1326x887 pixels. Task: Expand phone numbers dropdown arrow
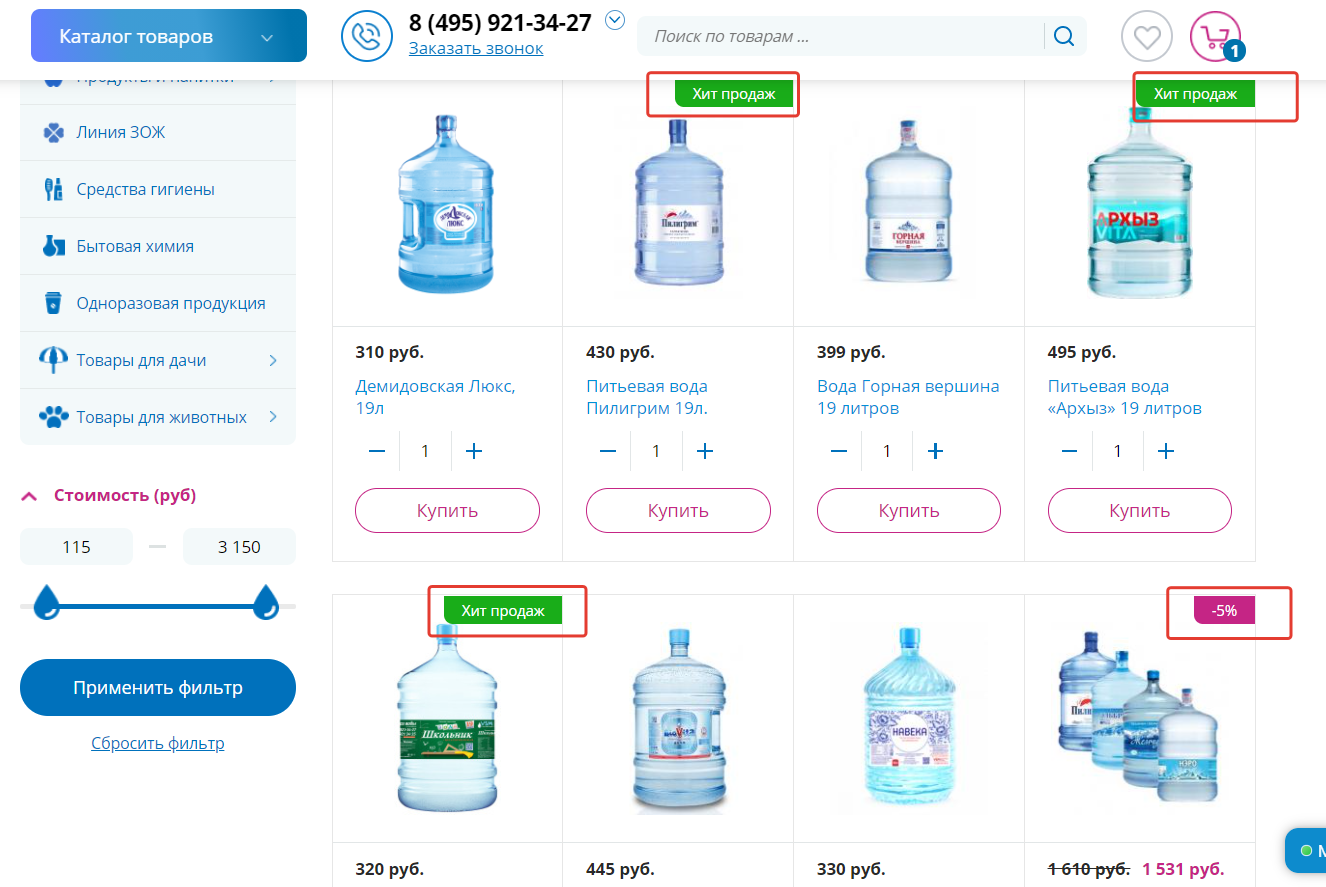point(615,19)
